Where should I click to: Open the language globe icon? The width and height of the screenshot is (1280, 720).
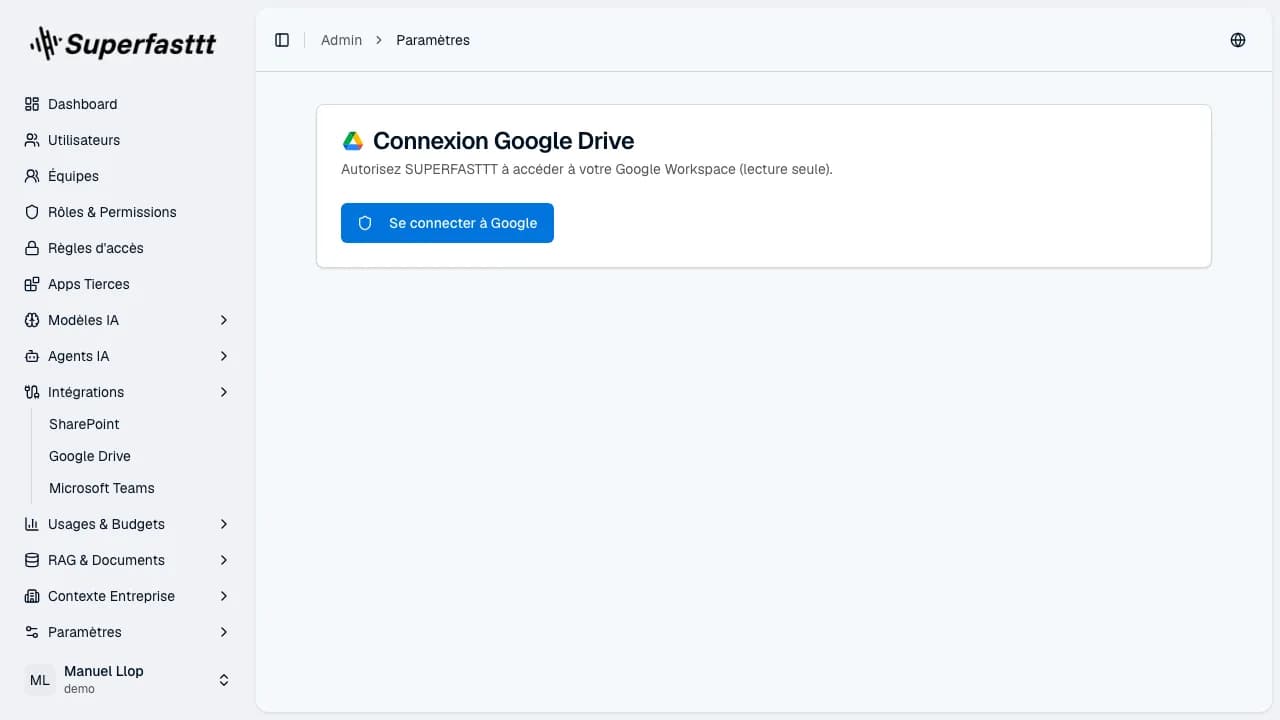pyautogui.click(x=1238, y=40)
